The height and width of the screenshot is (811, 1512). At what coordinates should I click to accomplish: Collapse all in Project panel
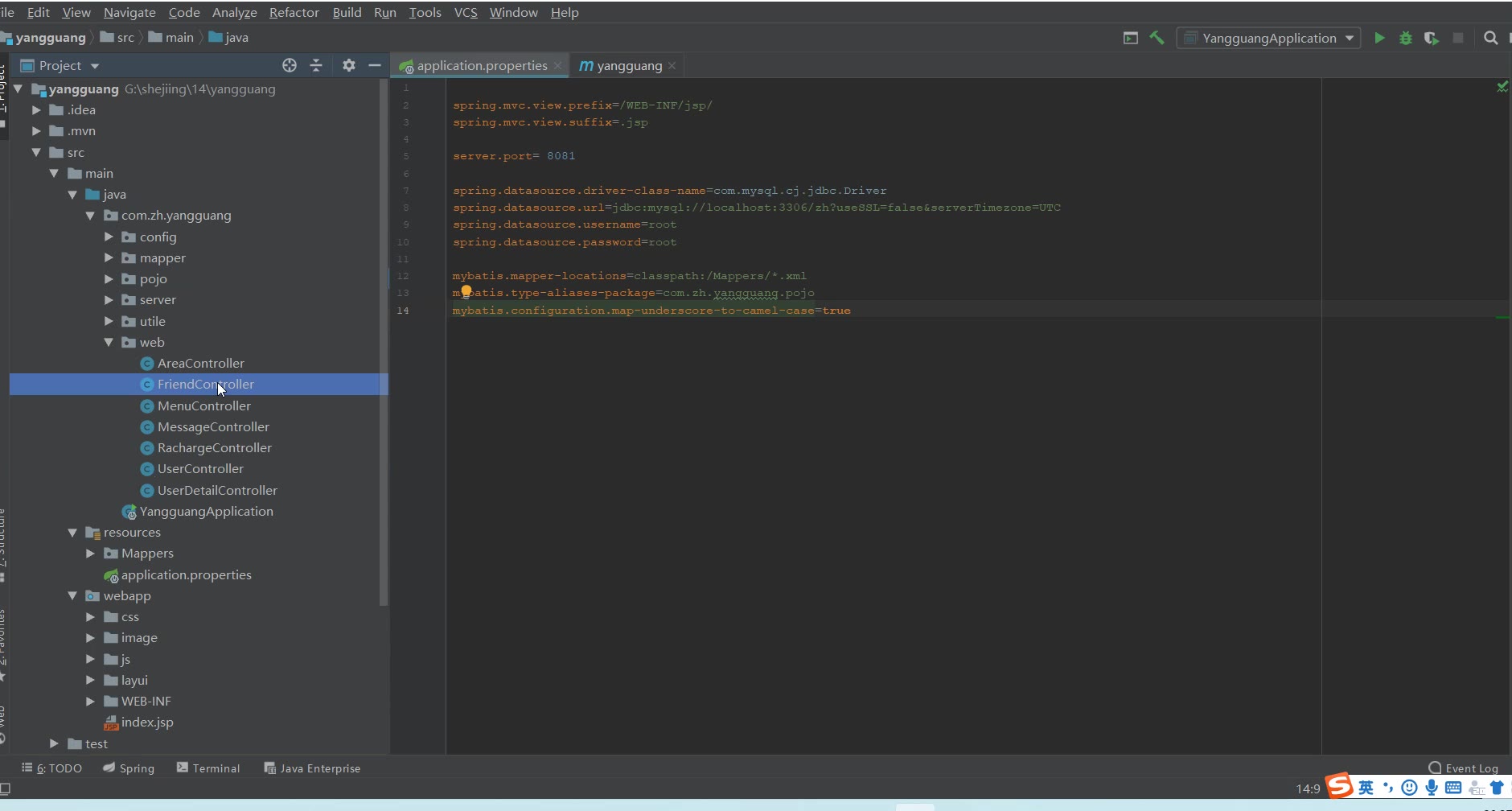point(316,65)
